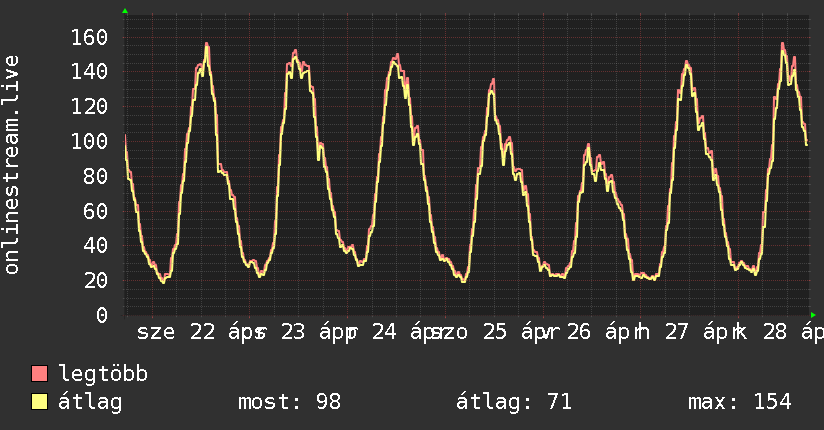824x430 pixels.
Task: Click the "max: 154" maximum statistic
Action: 739,402
